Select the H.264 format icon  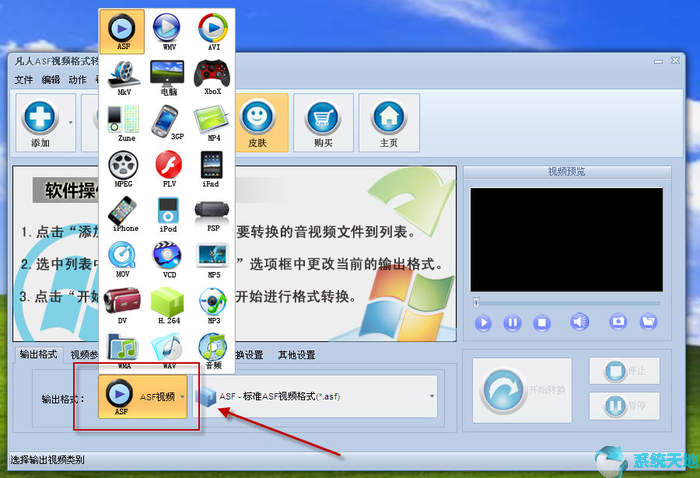[166, 304]
